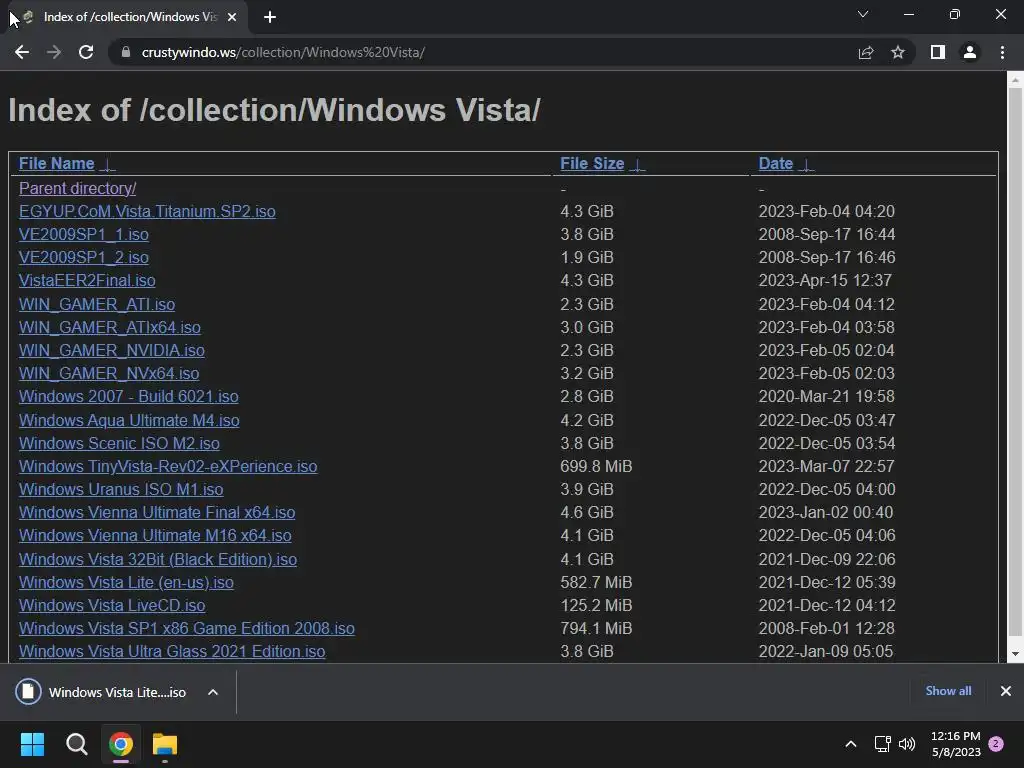Click the scrollbar down arrow
Viewport: 1024px width, 768px height.
point(1015,654)
